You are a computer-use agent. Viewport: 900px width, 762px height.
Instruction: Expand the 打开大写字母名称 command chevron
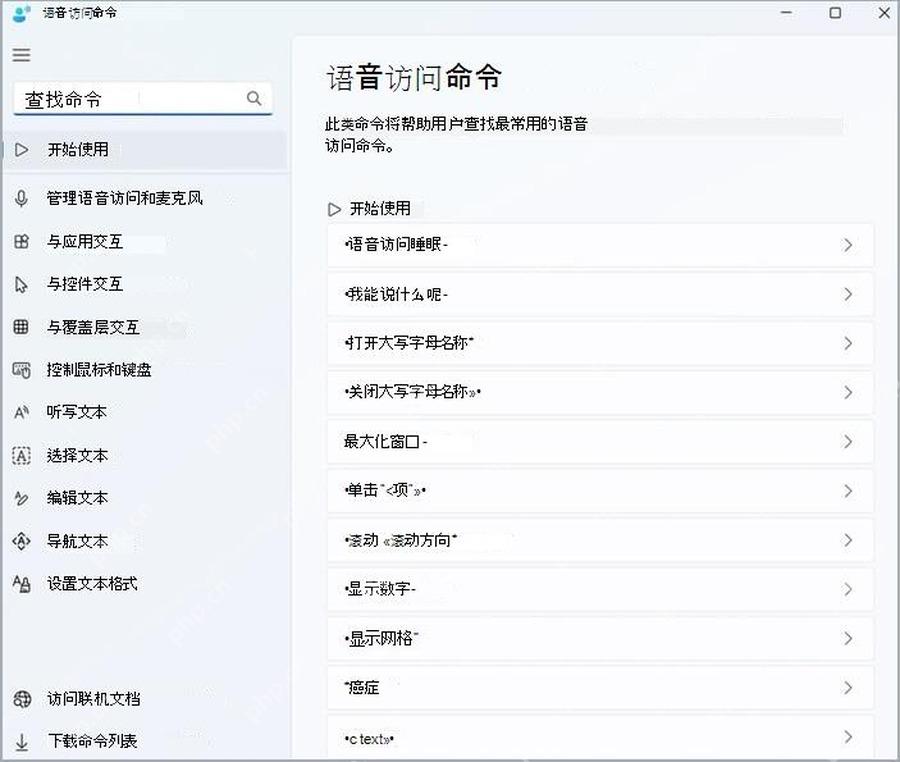848,343
